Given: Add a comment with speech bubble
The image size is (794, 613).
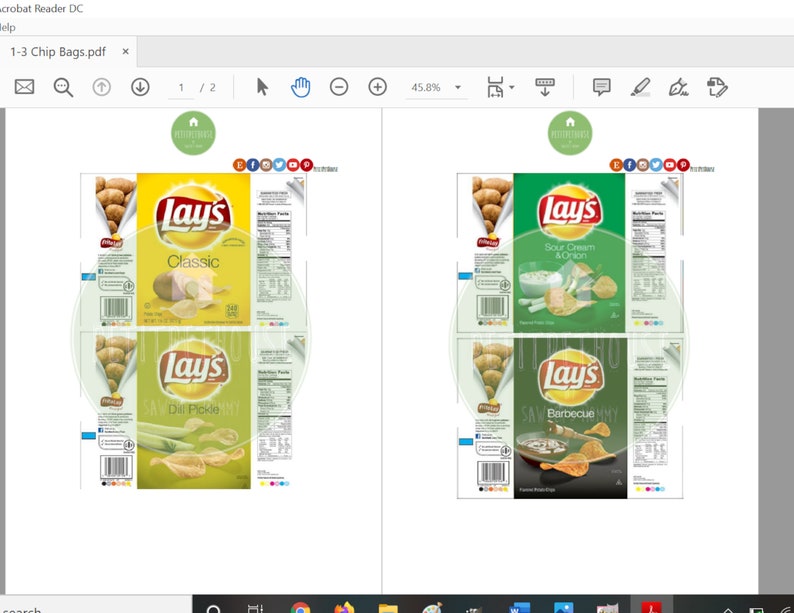Looking at the screenshot, I should [602, 87].
